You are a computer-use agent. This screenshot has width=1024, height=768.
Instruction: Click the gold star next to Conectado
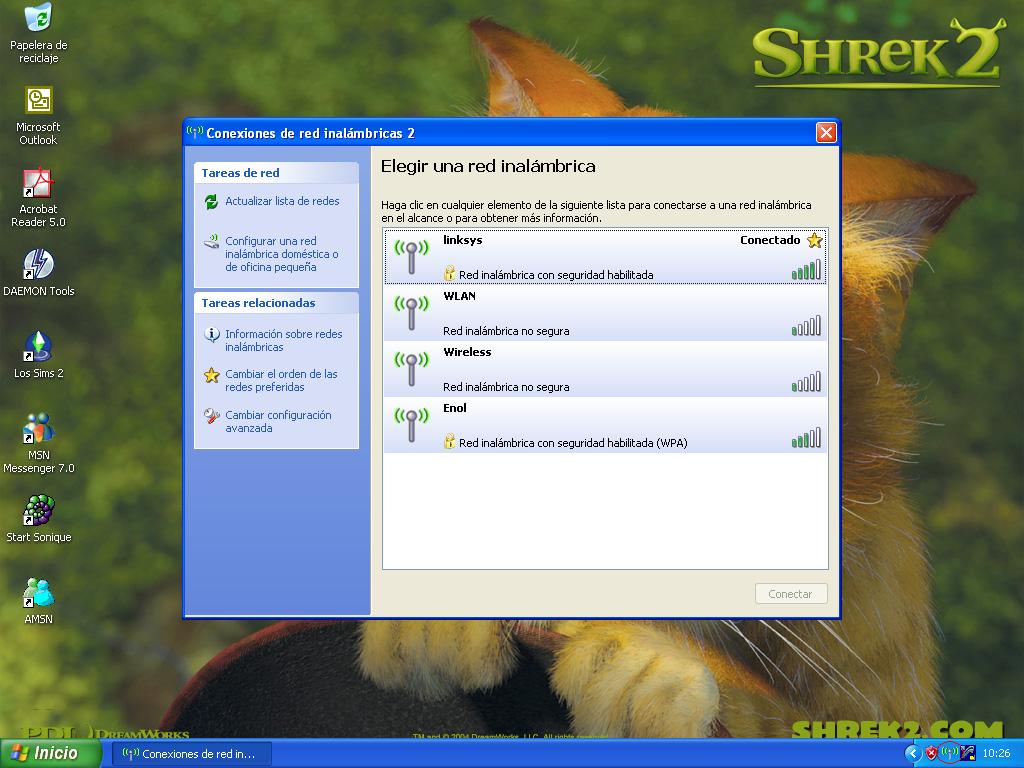(814, 240)
